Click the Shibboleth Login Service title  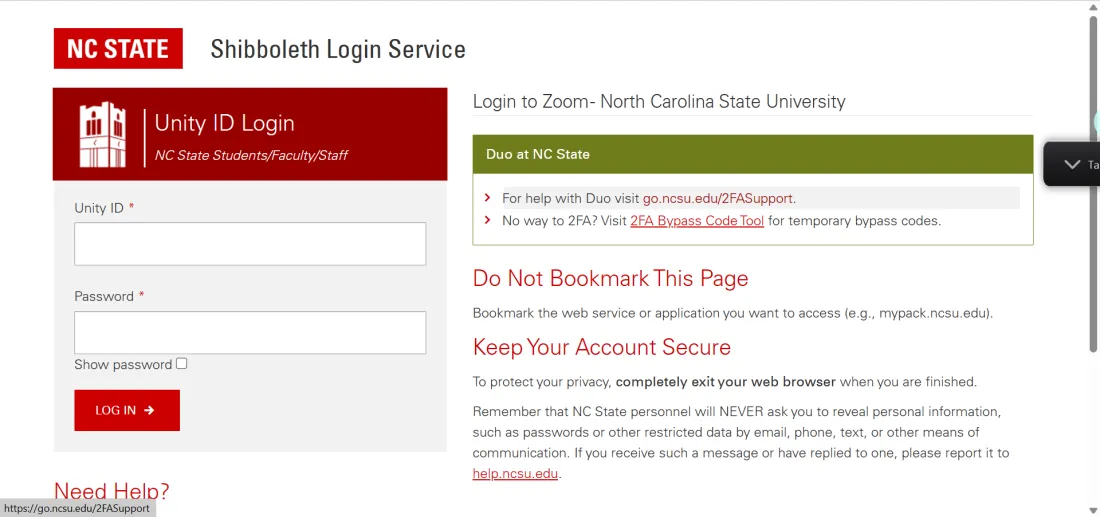click(x=337, y=49)
